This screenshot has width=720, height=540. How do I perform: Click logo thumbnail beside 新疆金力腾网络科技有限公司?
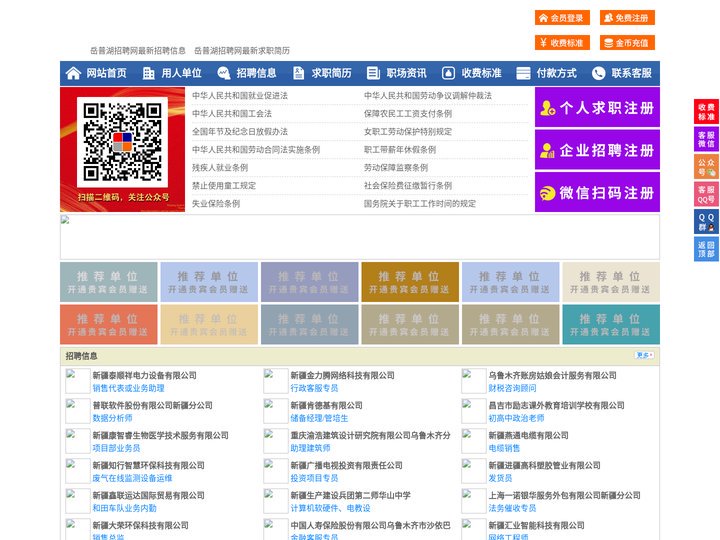click(276, 381)
